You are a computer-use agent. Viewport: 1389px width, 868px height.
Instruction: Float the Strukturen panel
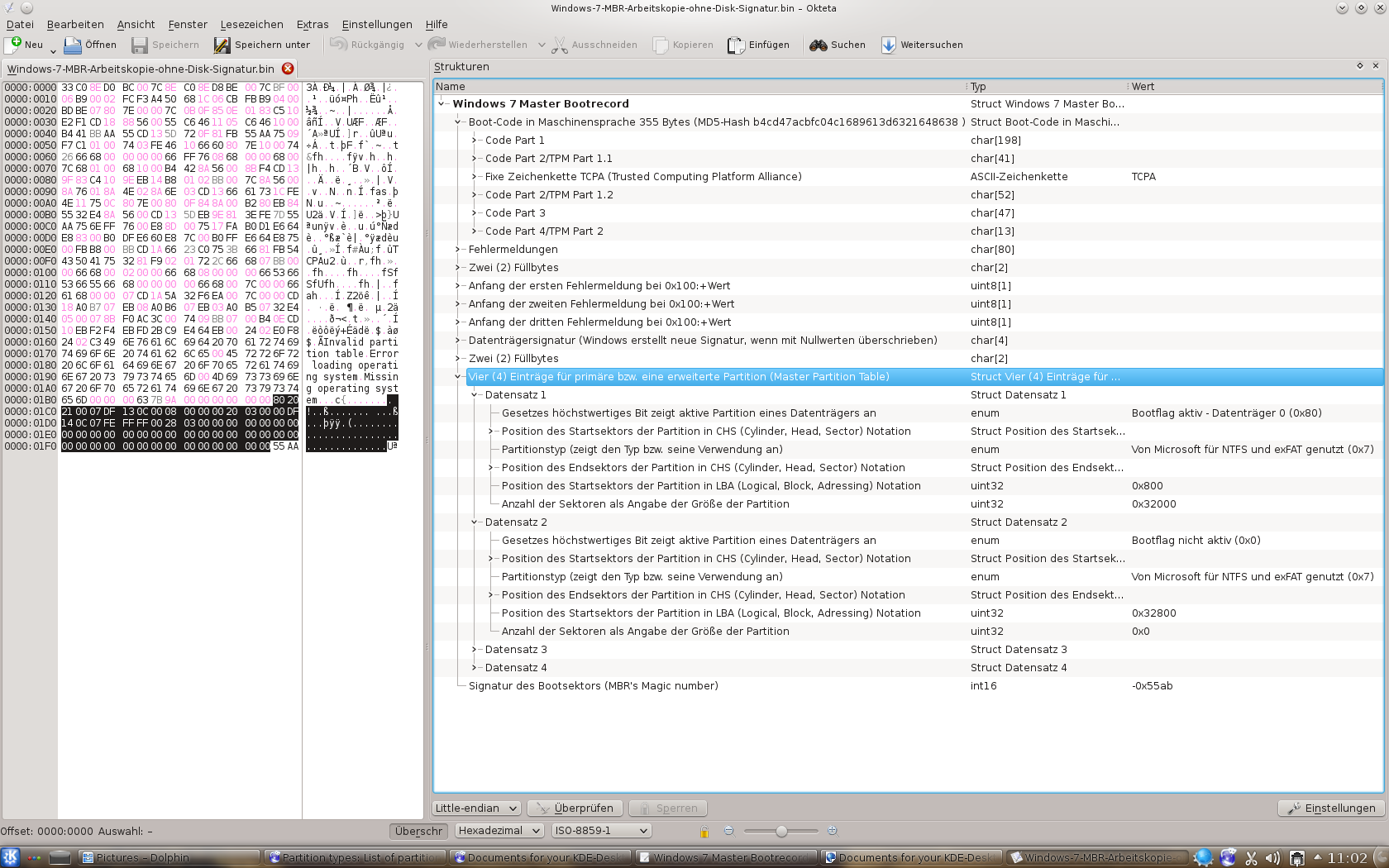[x=1360, y=66]
